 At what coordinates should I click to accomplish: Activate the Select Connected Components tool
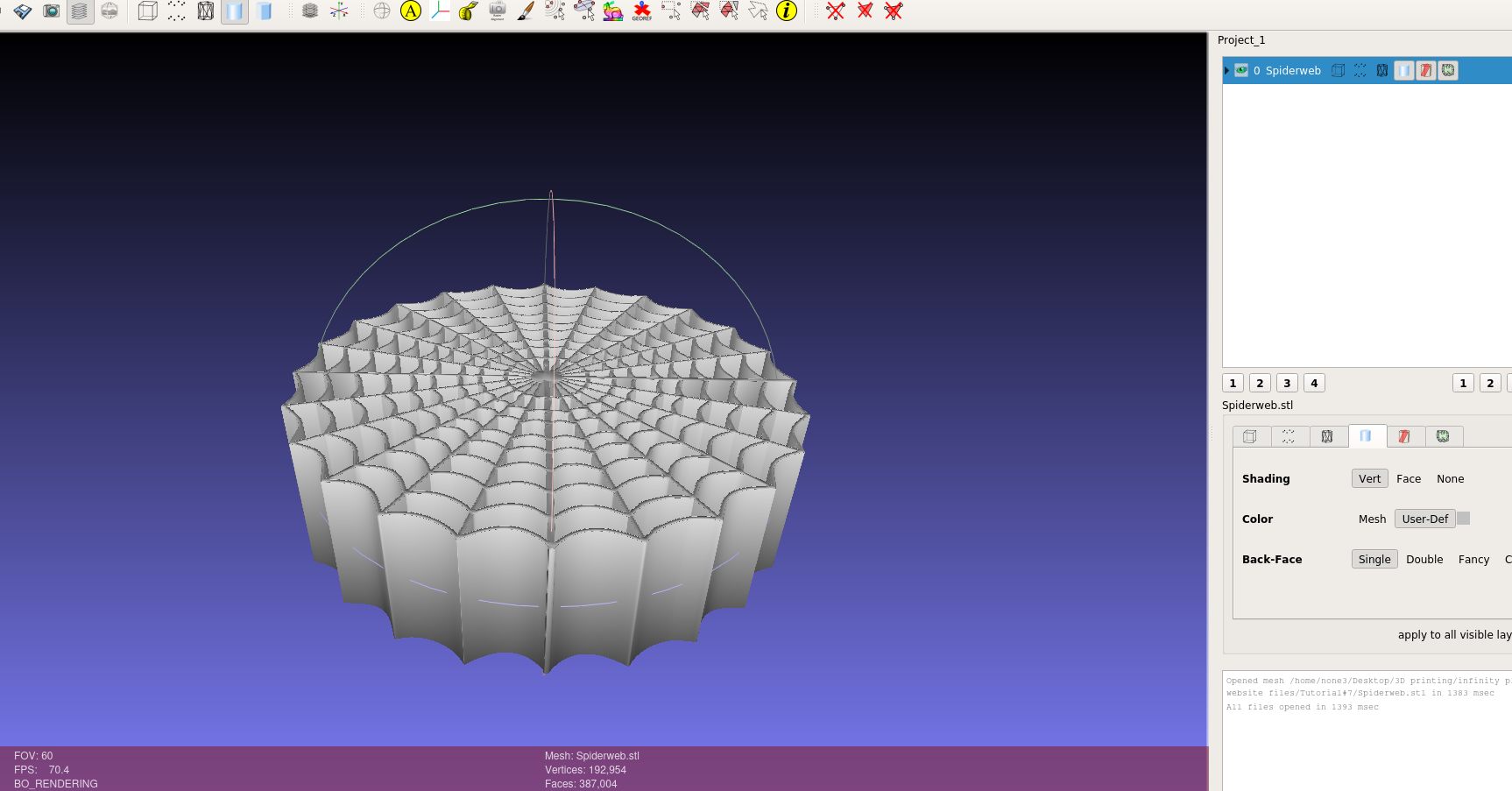(584, 11)
